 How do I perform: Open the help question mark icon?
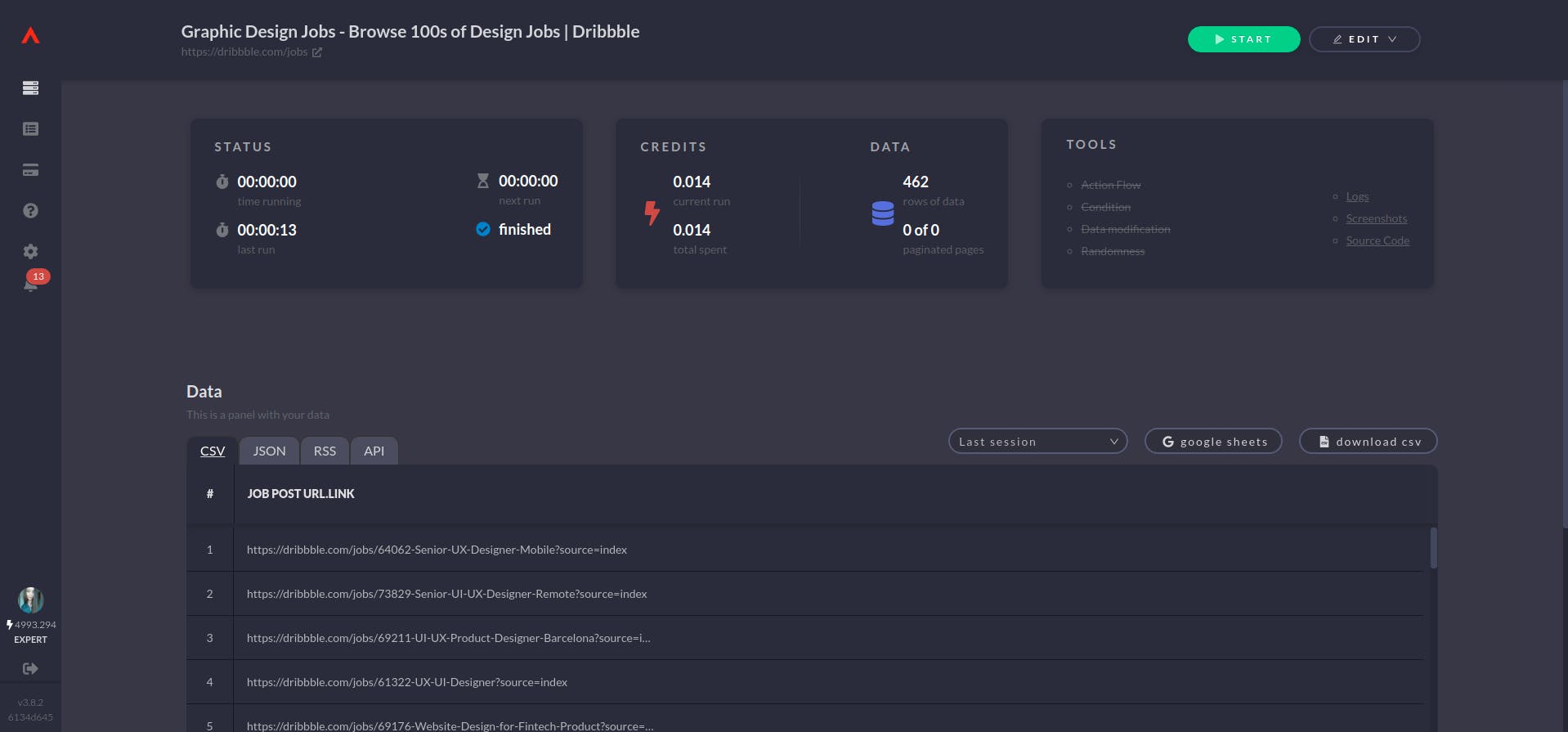click(30, 211)
